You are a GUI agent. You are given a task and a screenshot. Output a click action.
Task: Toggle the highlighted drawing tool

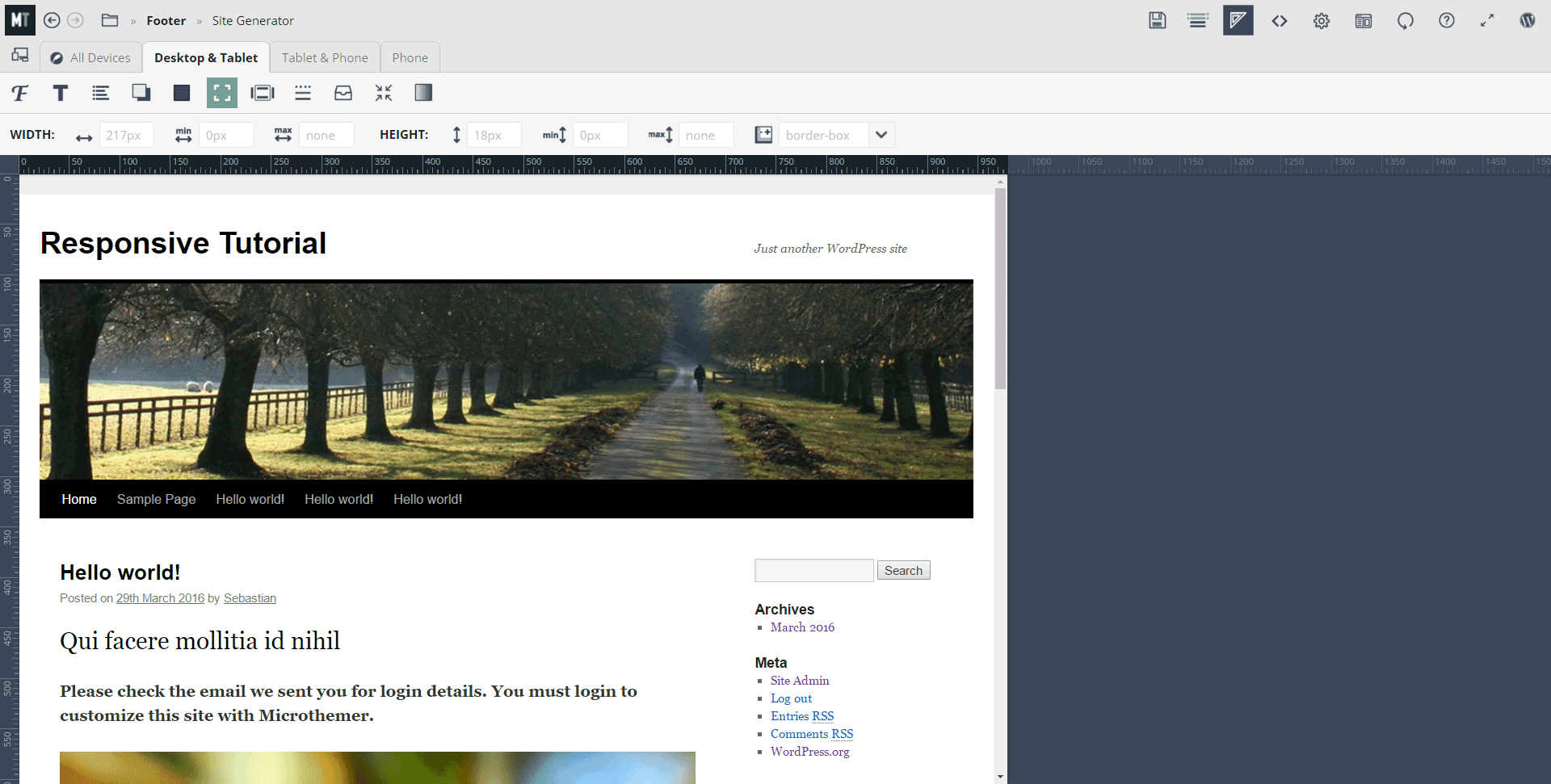pos(1238,20)
